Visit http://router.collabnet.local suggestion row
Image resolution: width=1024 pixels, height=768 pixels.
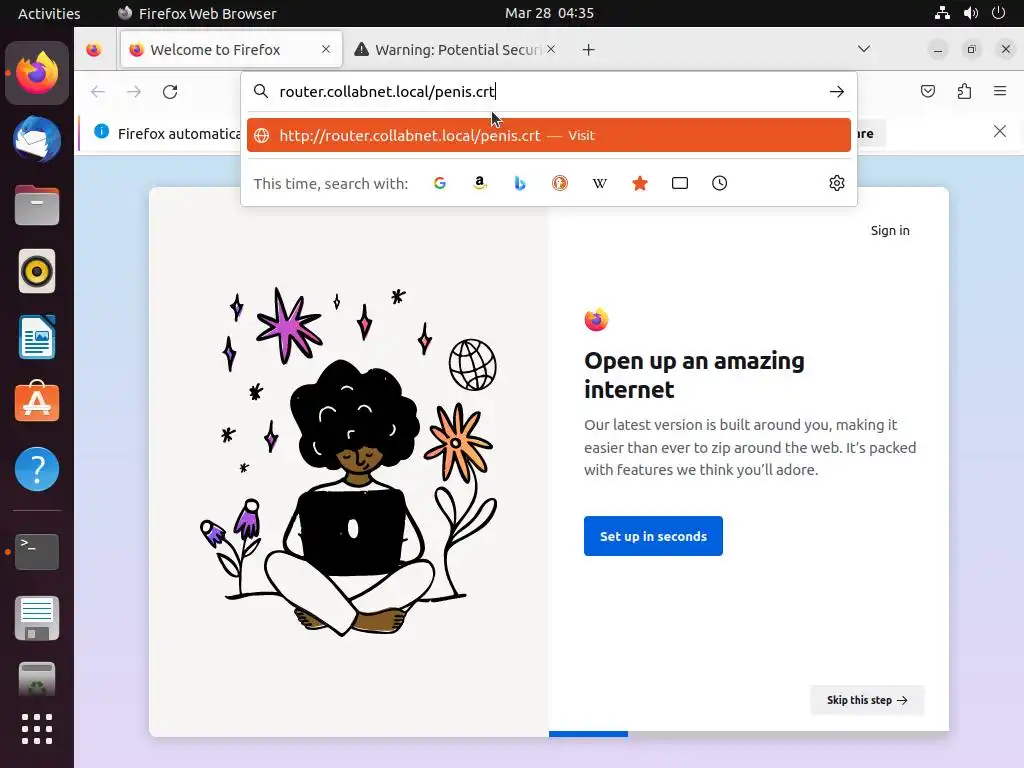(x=549, y=135)
